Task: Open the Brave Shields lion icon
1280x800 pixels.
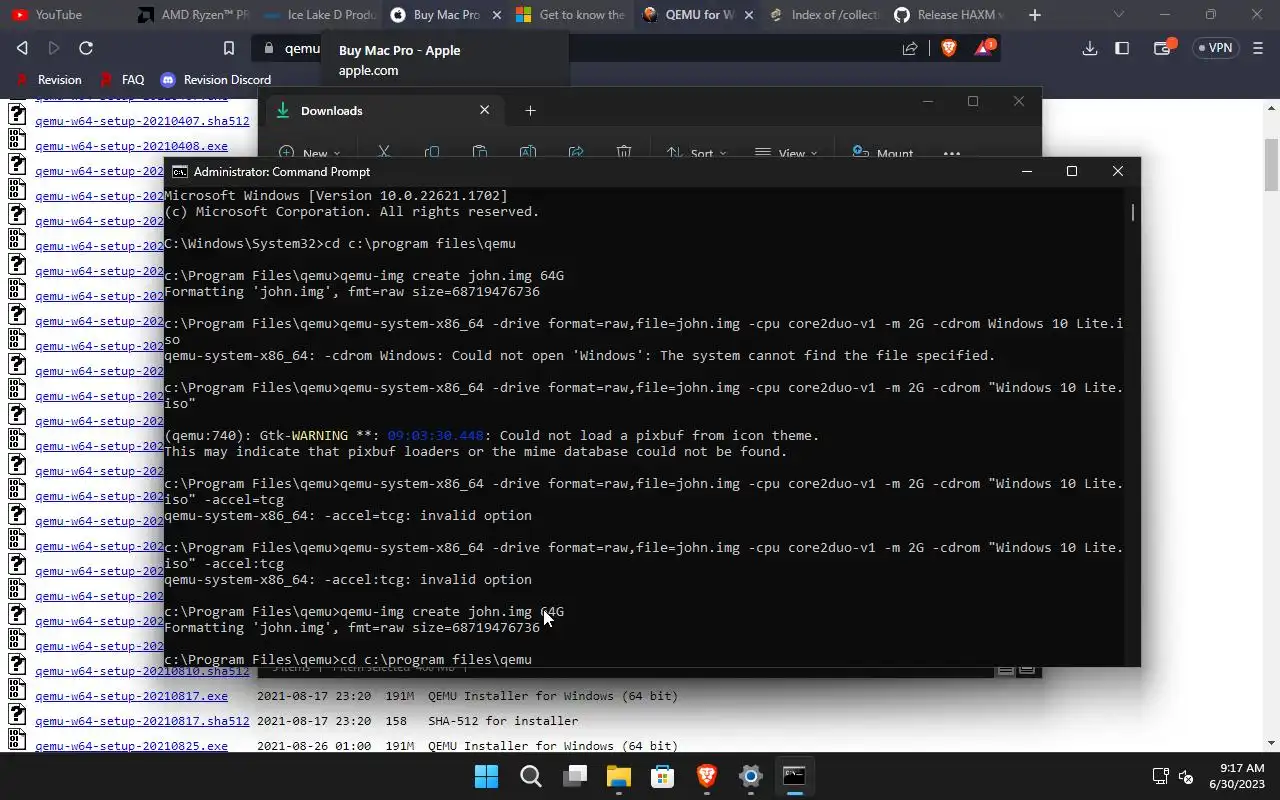Action: pyautogui.click(x=949, y=48)
